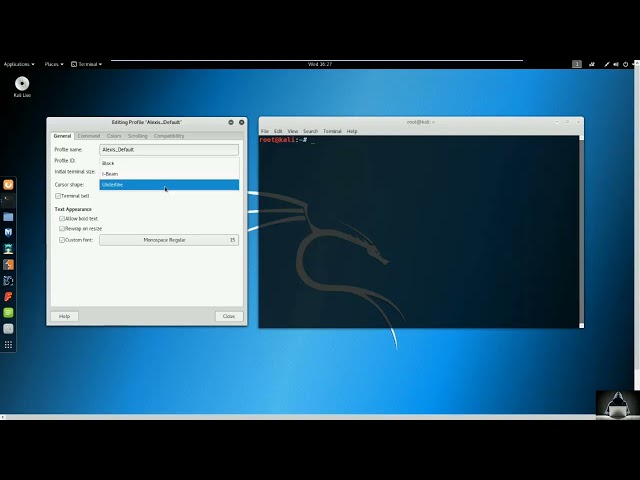Switch to the Compatibility tab
640x480 pixels.
click(x=169, y=136)
